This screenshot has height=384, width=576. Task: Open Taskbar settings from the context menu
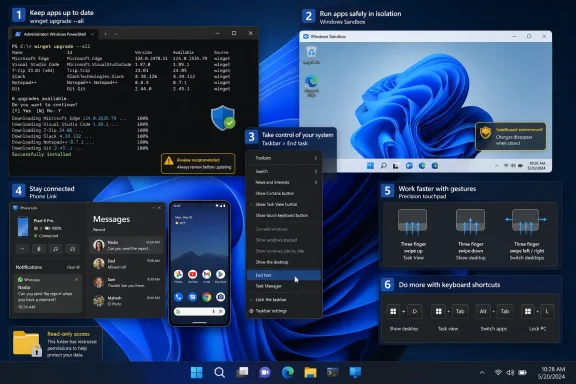(x=284, y=311)
